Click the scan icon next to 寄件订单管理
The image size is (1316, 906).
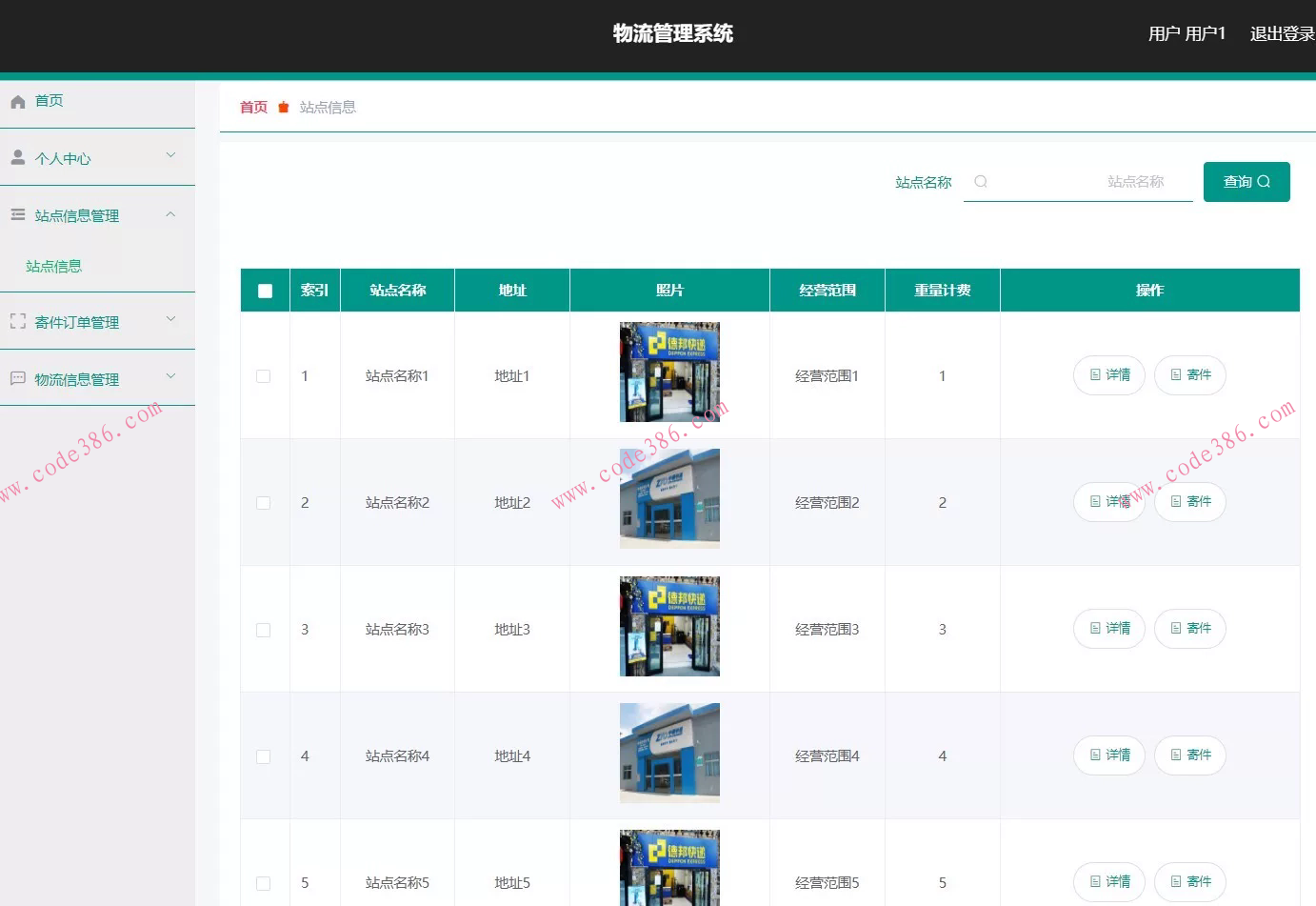(17, 321)
